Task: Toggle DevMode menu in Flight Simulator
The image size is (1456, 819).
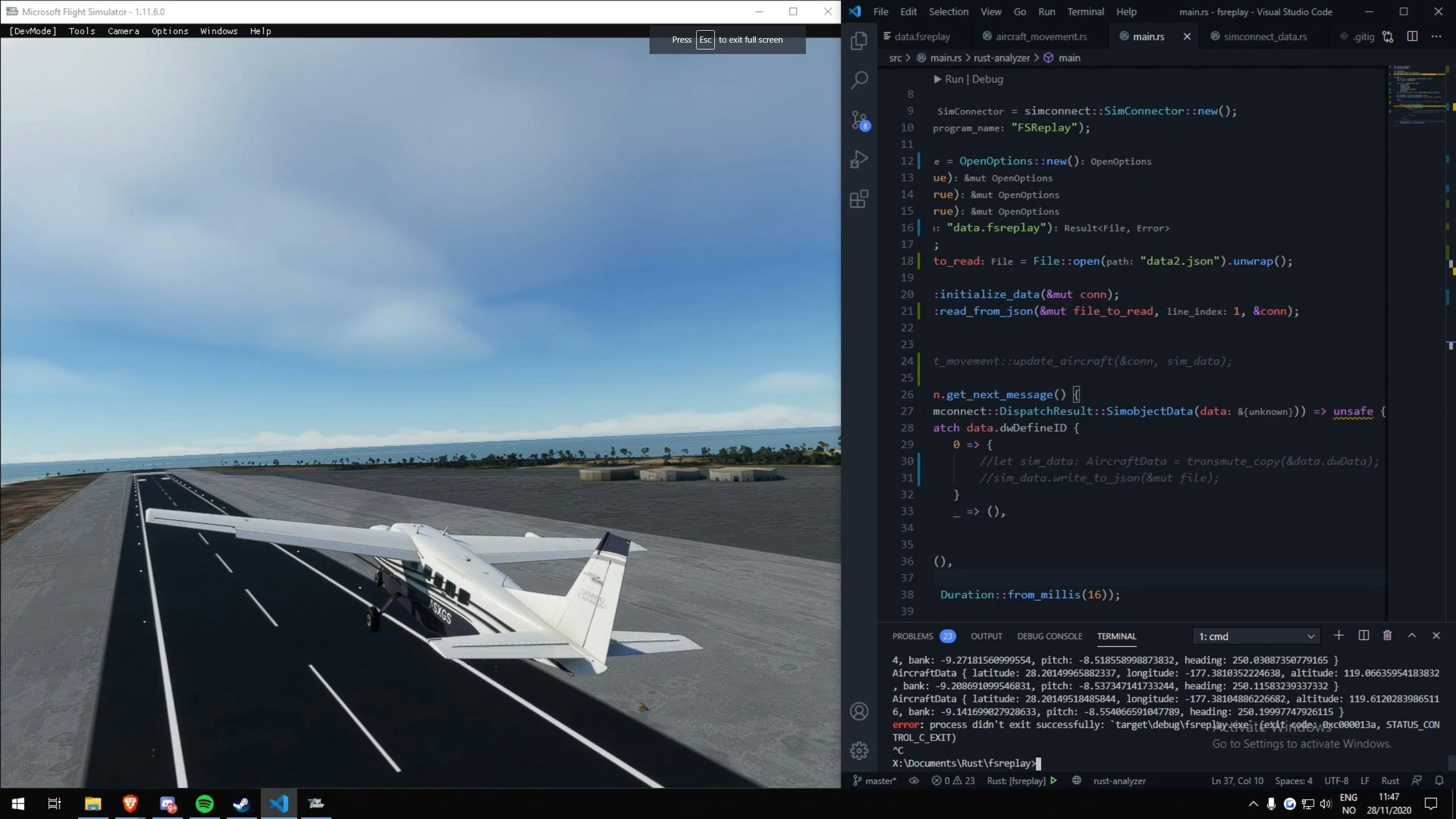Action: pos(33,31)
